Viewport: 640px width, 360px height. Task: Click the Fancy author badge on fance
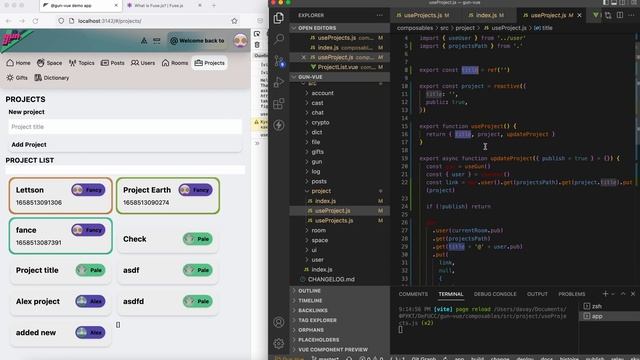click(89, 230)
